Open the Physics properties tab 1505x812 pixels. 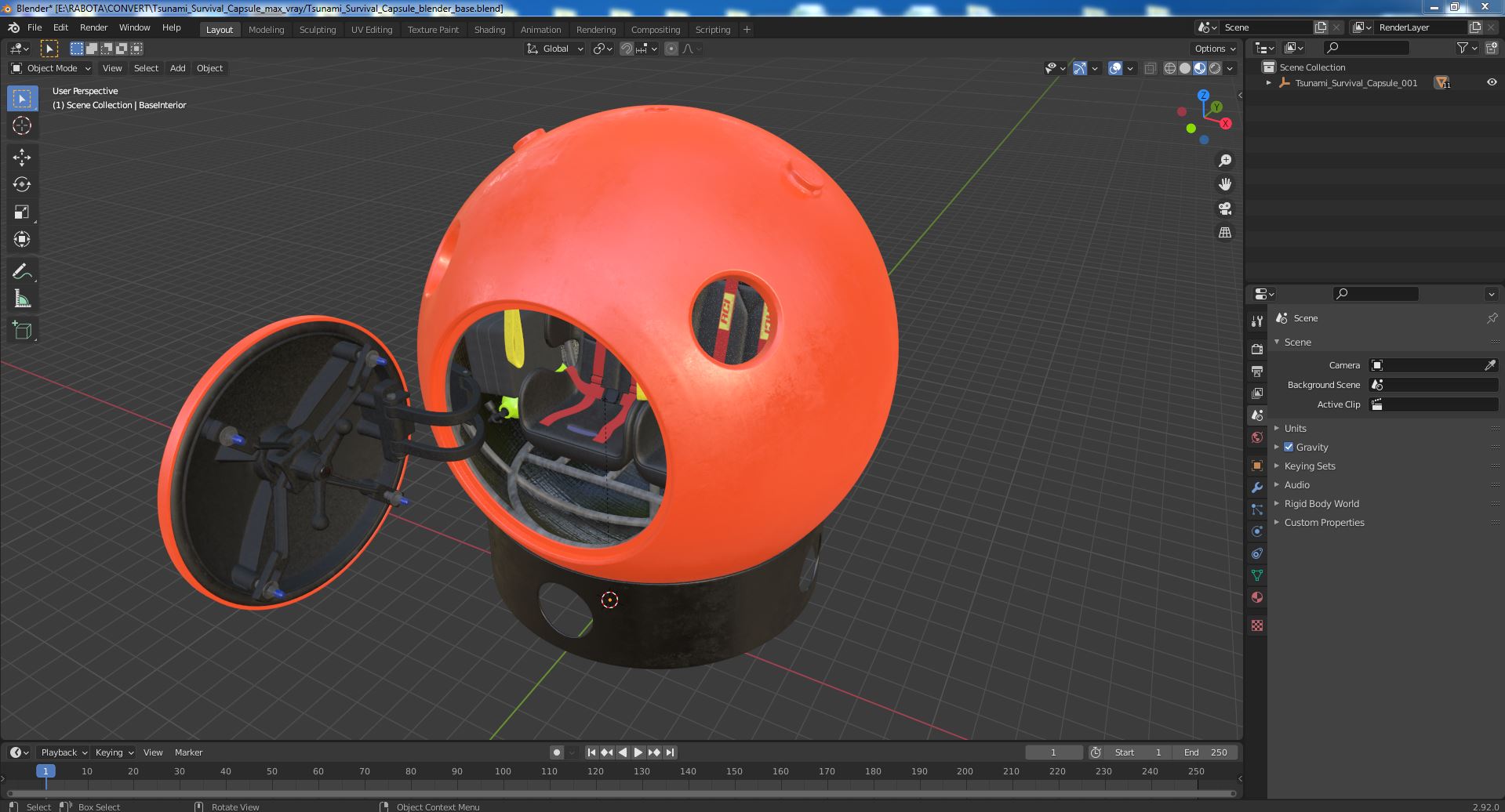(x=1257, y=531)
